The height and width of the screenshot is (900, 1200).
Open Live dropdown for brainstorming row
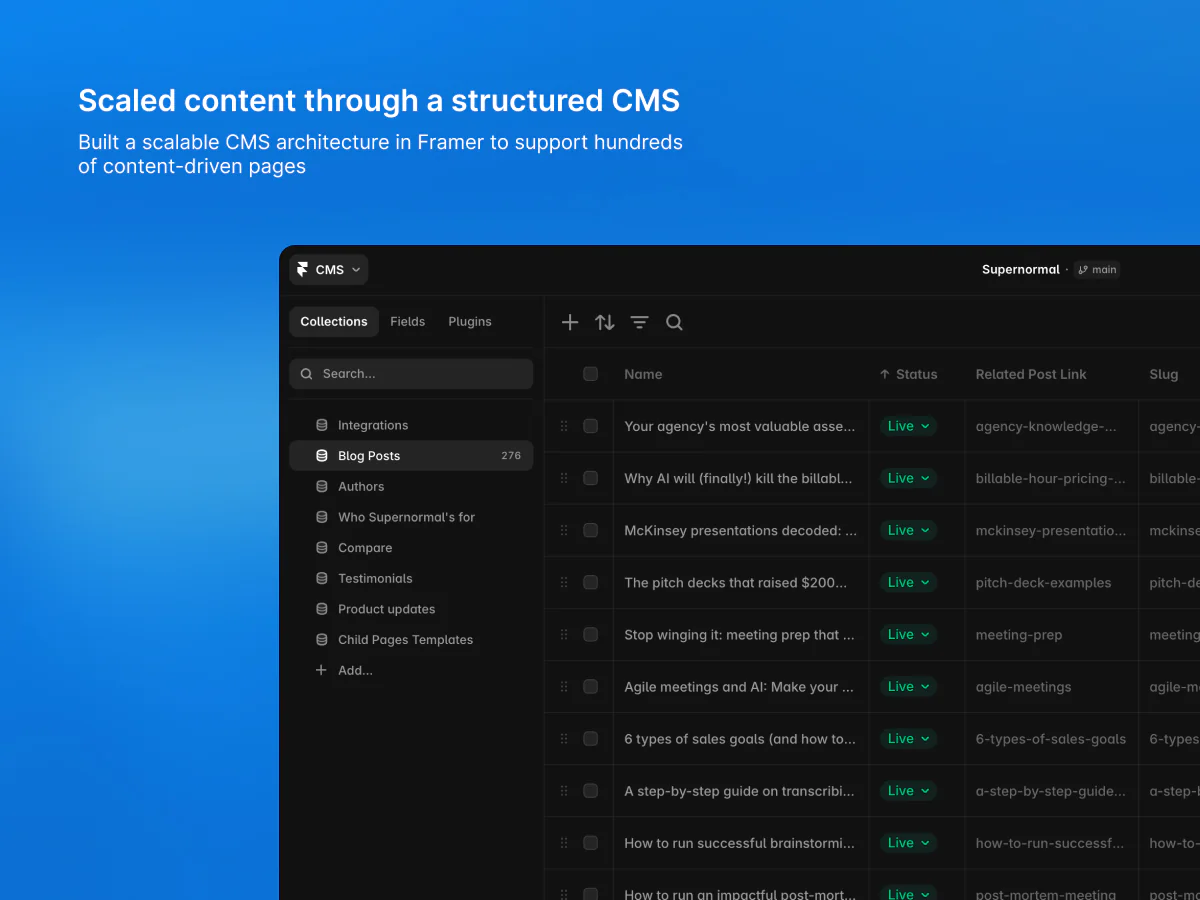(908, 842)
